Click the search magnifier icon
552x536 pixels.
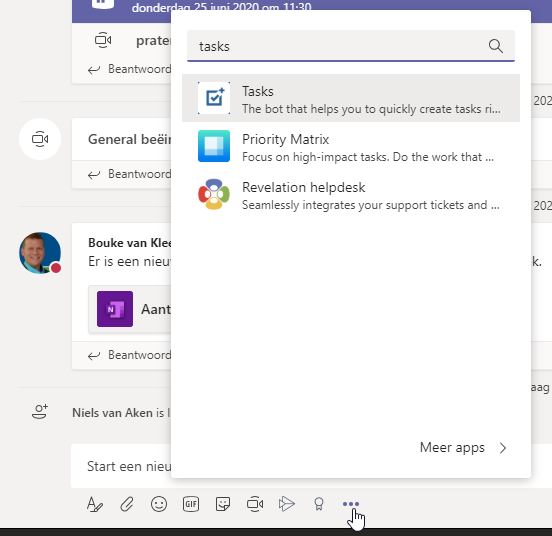pos(495,46)
